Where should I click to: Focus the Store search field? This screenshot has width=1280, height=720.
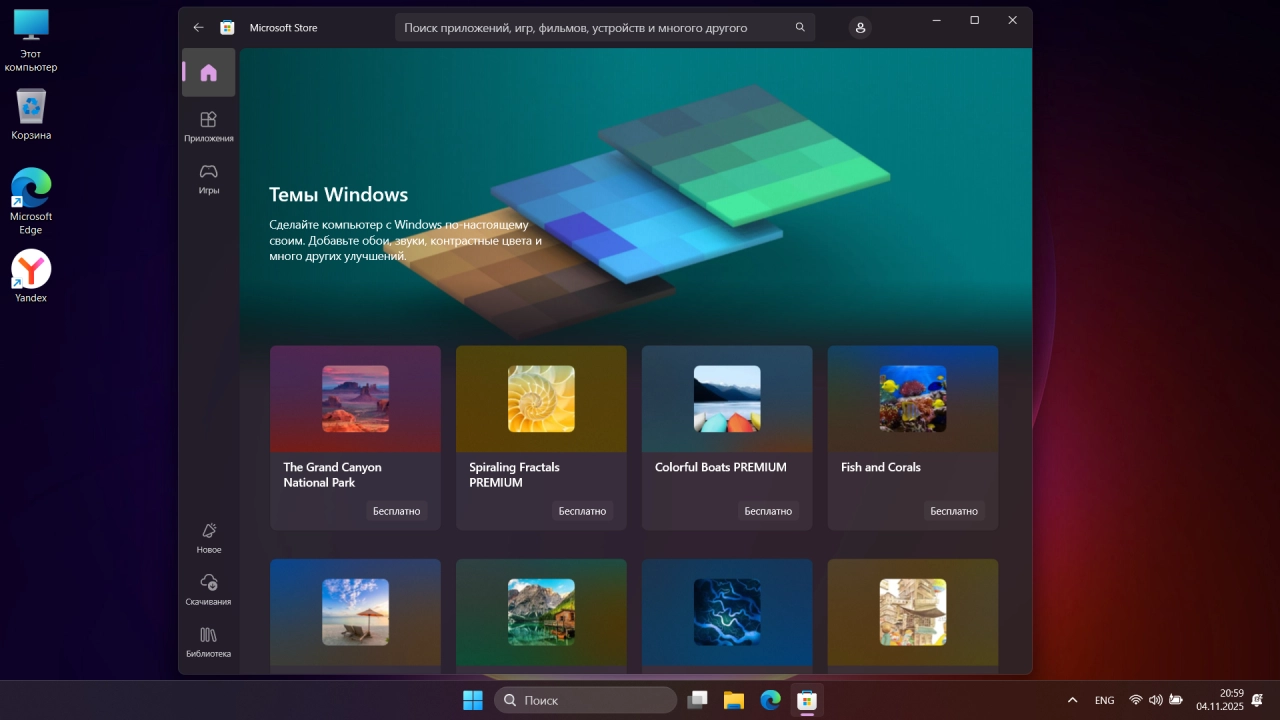[x=605, y=28]
